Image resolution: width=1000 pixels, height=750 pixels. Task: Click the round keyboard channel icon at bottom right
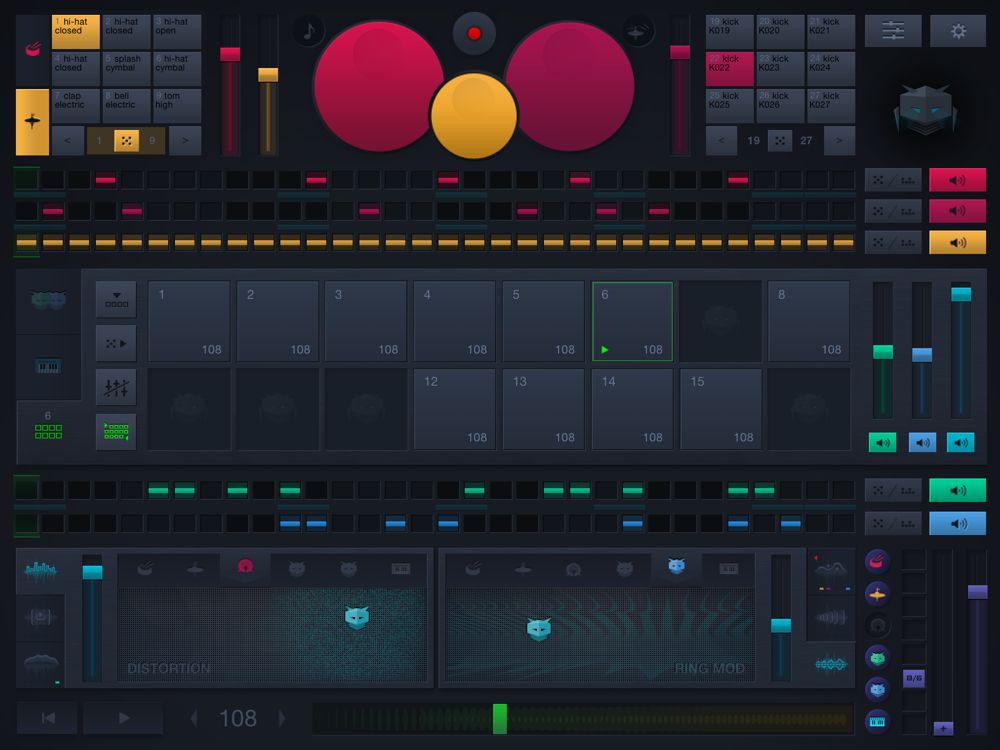[x=878, y=721]
